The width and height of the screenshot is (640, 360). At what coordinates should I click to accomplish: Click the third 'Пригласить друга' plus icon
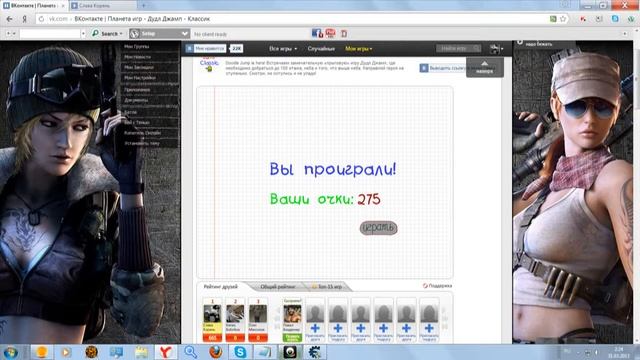pyautogui.click(x=361, y=328)
